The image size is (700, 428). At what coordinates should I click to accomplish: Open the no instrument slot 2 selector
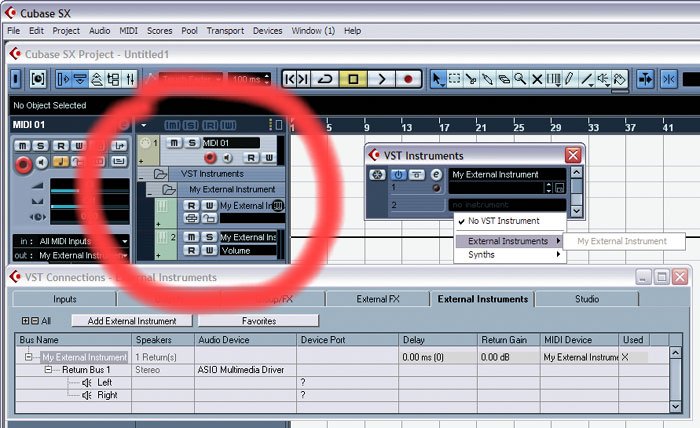[507, 205]
